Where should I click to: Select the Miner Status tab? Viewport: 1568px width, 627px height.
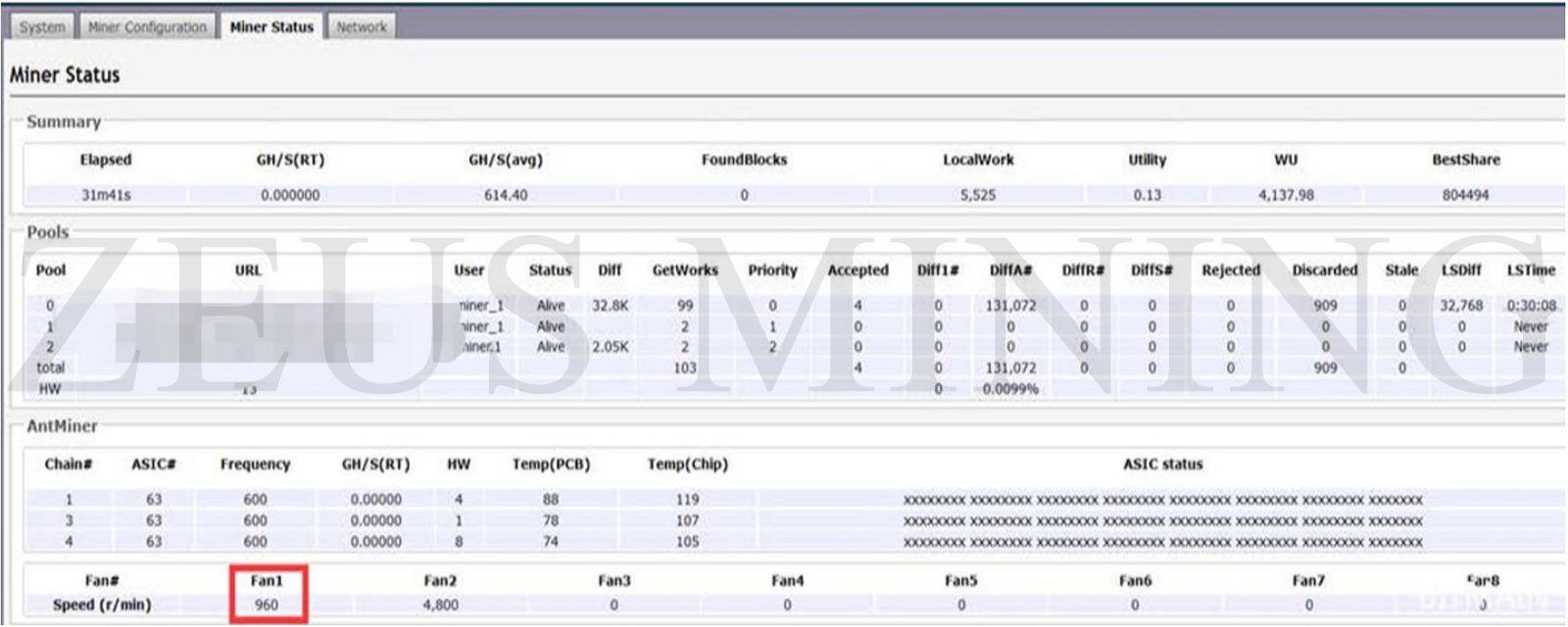coord(271,27)
